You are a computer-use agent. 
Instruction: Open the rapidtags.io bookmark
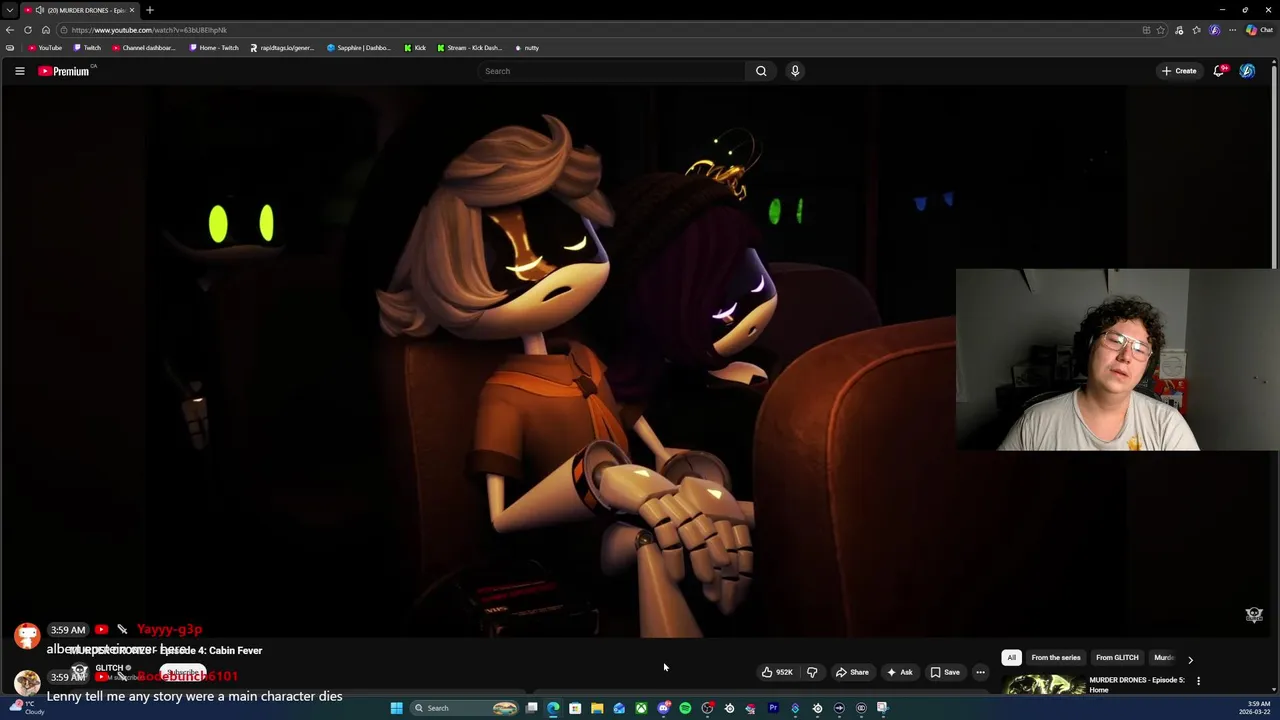[x=282, y=48]
